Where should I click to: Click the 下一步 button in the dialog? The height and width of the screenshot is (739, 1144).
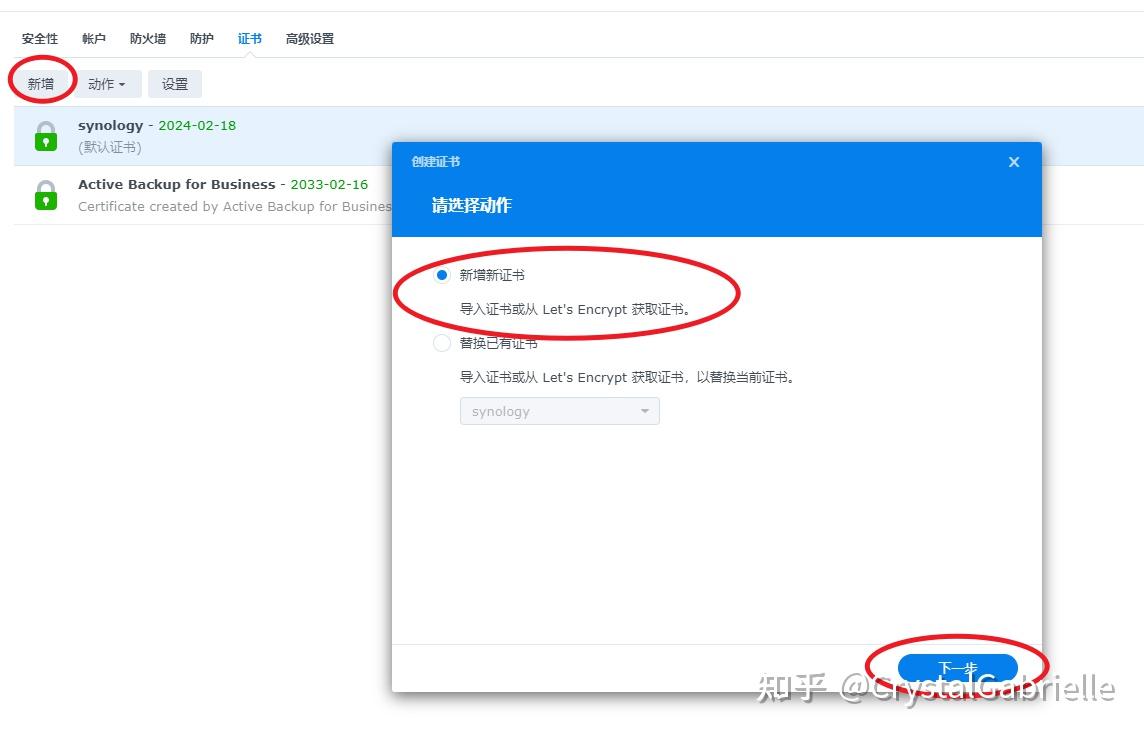click(958, 667)
